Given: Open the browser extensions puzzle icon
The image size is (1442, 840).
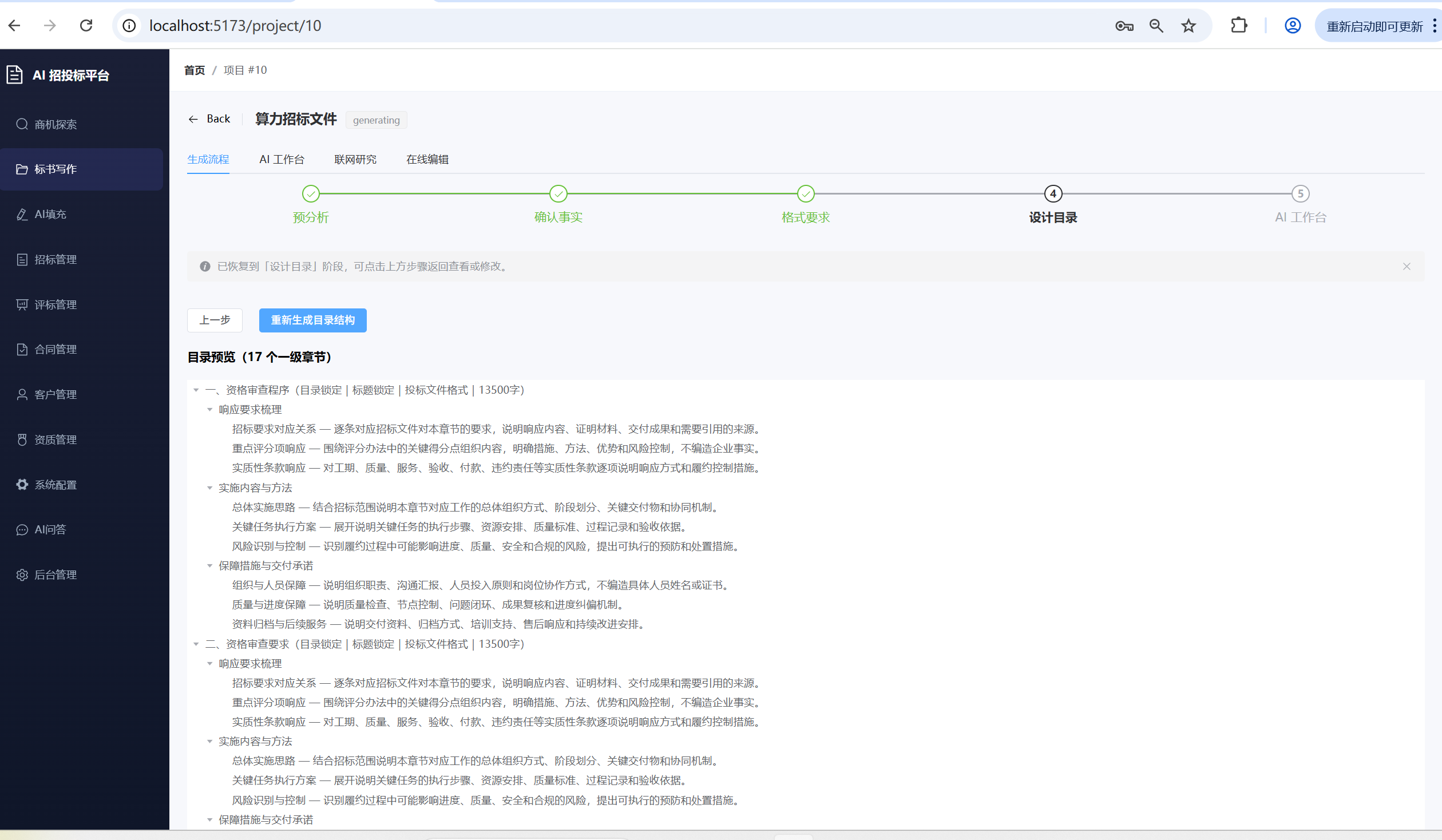Looking at the screenshot, I should [x=1239, y=26].
